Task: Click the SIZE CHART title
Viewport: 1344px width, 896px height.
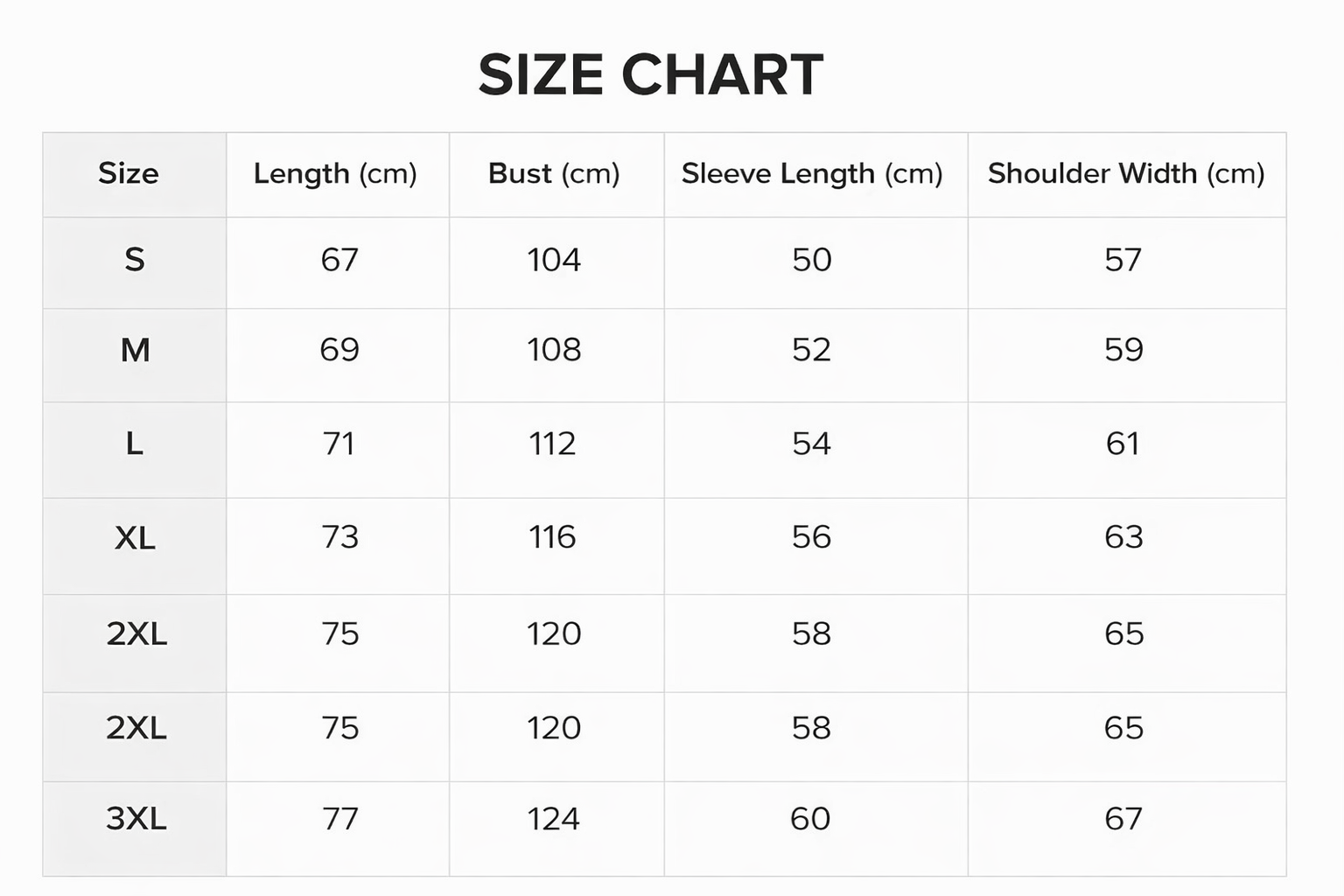Action: point(650,74)
